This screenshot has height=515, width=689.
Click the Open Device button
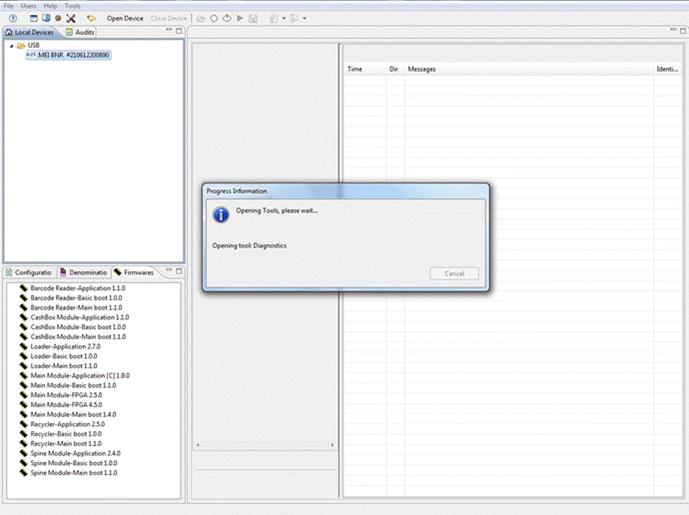pos(125,18)
